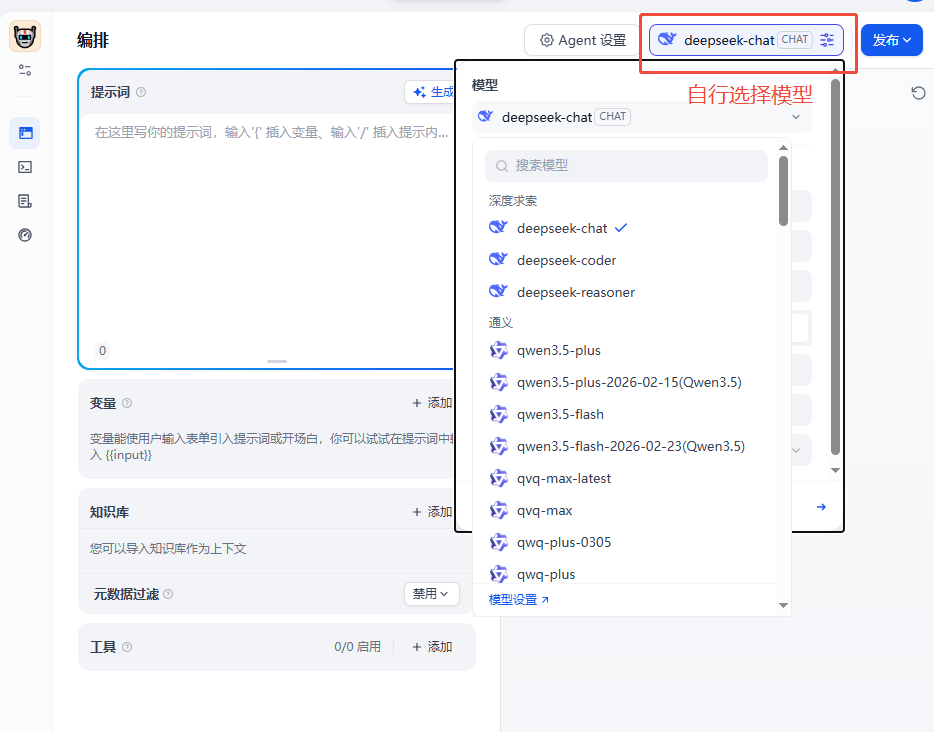
Task: Click help icon next to 提示词
Action: click(141, 92)
